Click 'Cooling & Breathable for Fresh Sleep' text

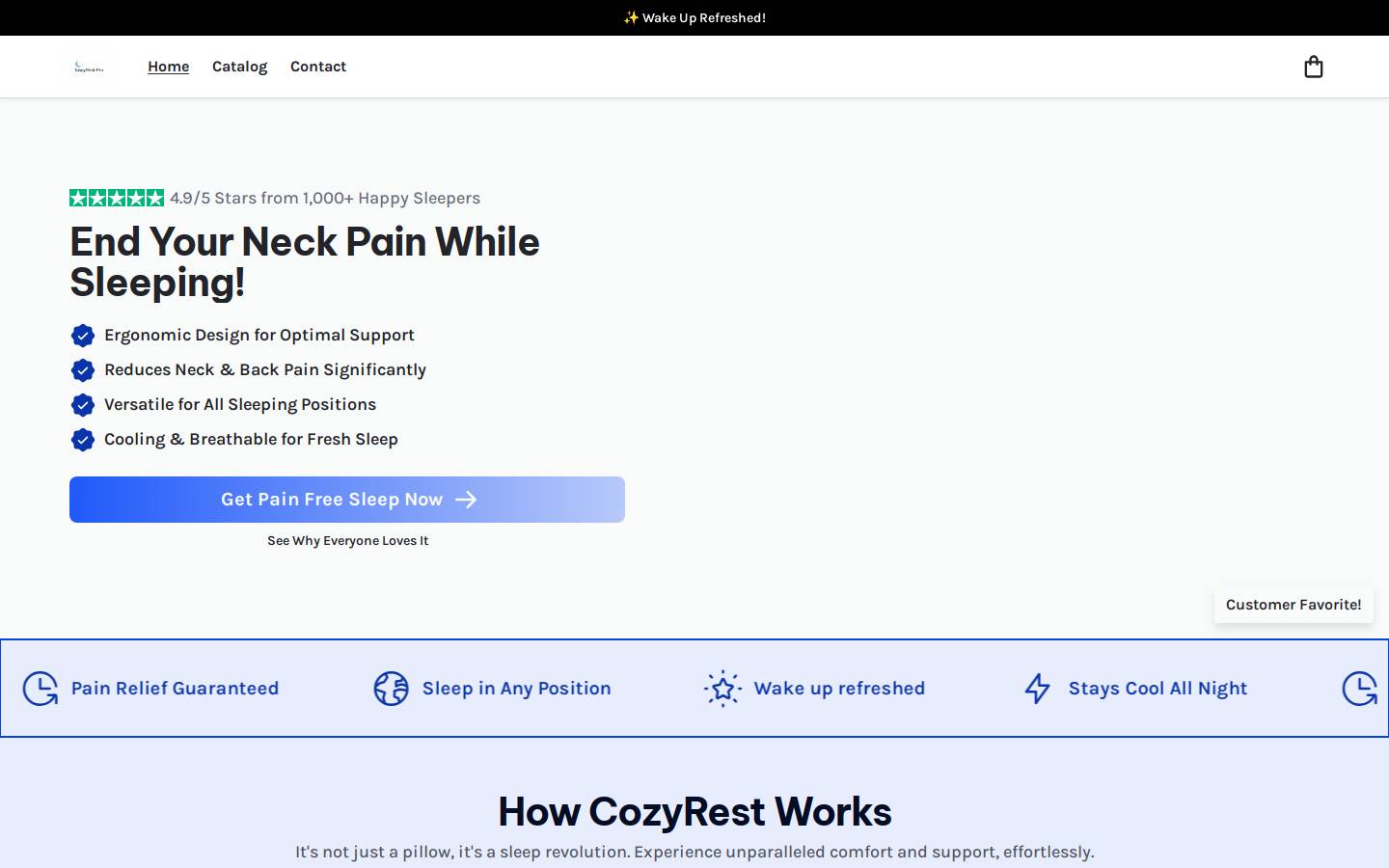(x=251, y=439)
